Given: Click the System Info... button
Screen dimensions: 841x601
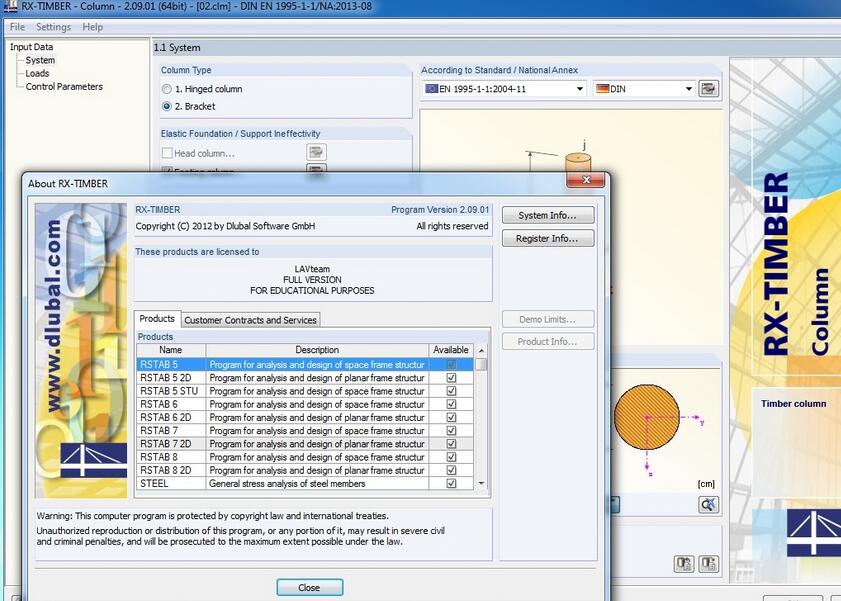Looking at the screenshot, I should click(548, 215).
